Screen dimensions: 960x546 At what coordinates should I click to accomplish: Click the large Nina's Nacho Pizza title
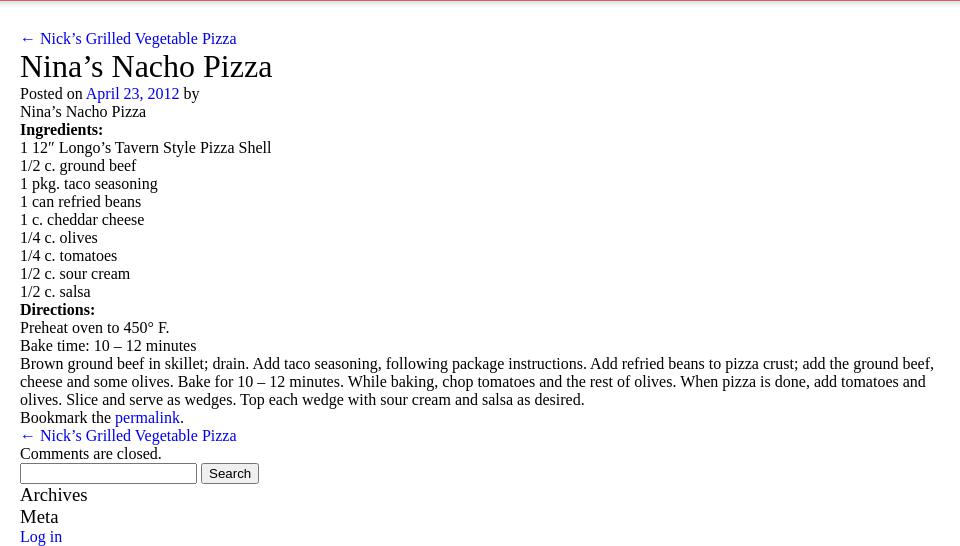point(146,67)
